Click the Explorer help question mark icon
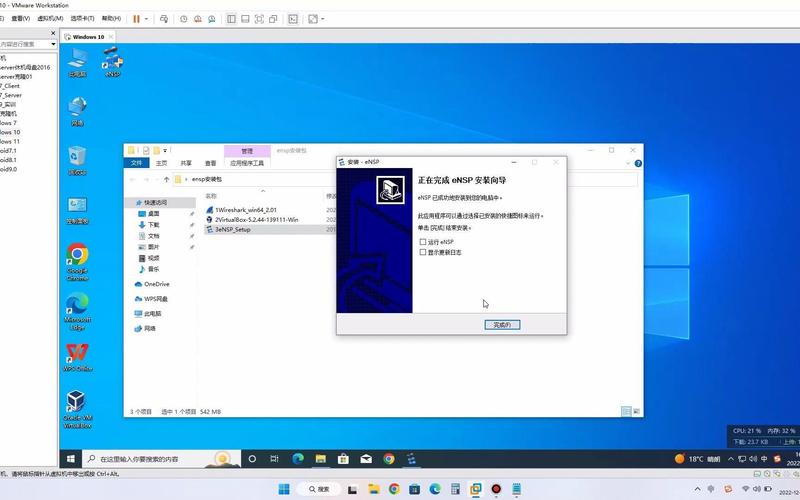 click(x=638, y=163)
